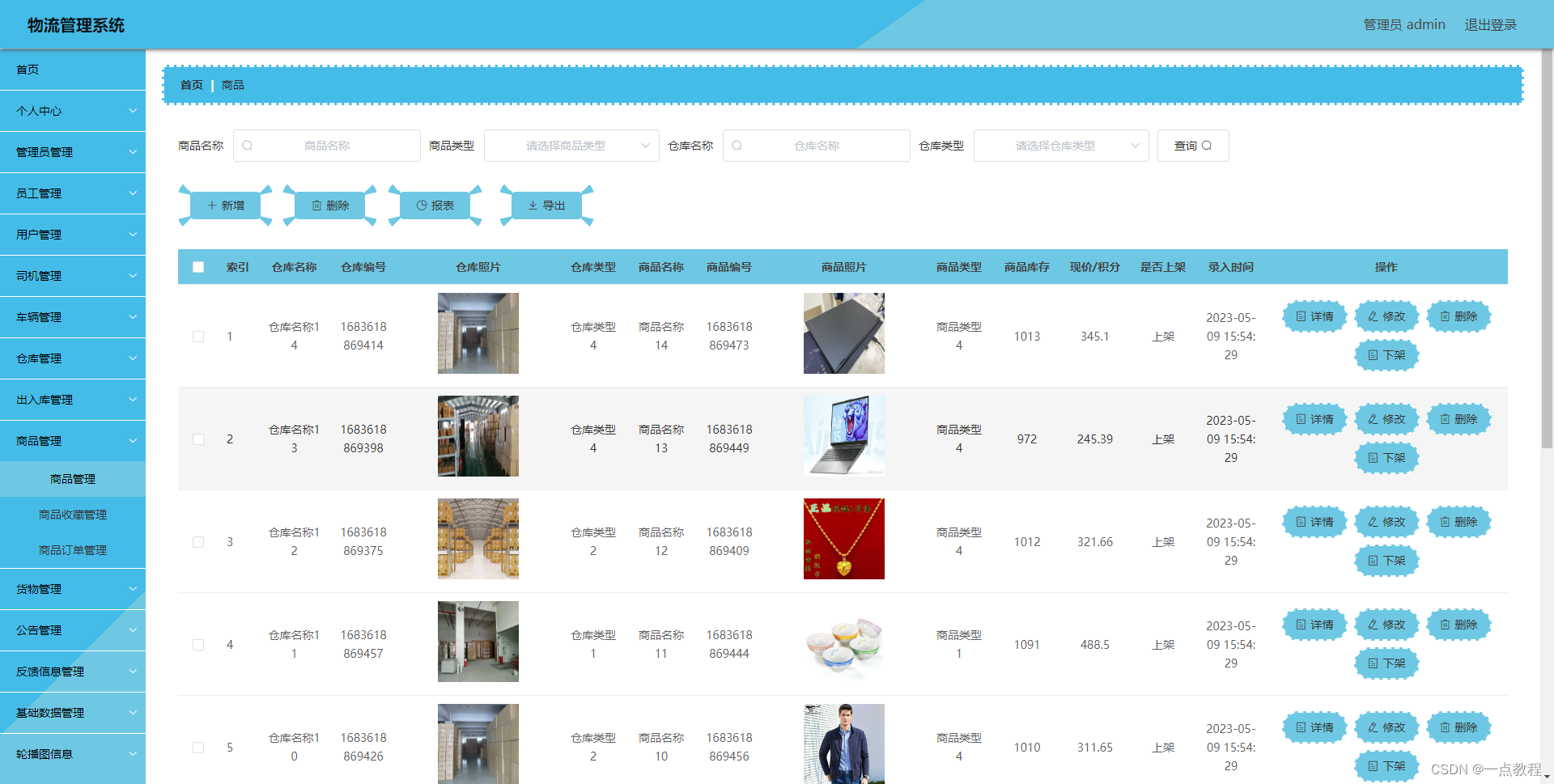Screen dimensions: 1554x784
Task: Select 商品收藏管理 in the sidebar
Action: (73, 514)
